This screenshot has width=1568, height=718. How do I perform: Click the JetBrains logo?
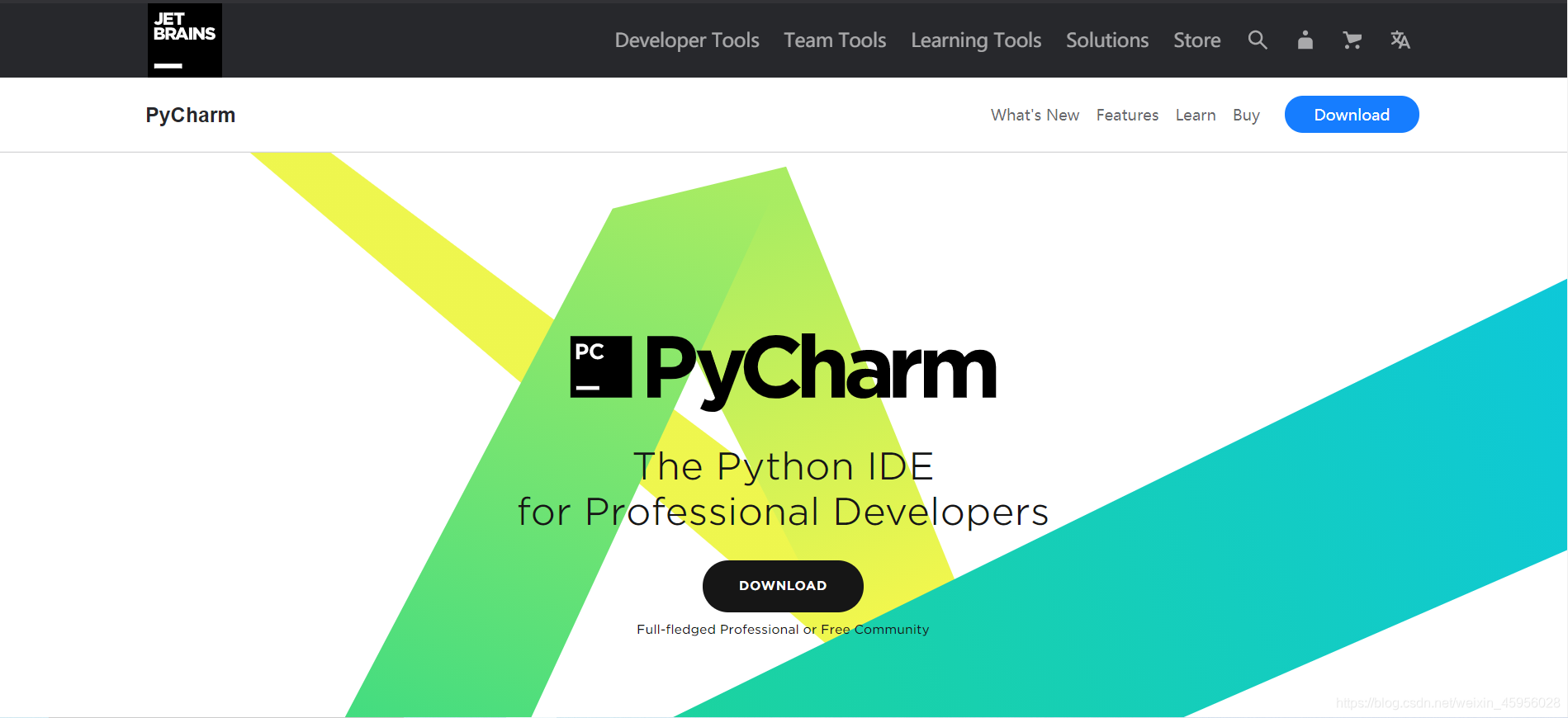point(185,40)
